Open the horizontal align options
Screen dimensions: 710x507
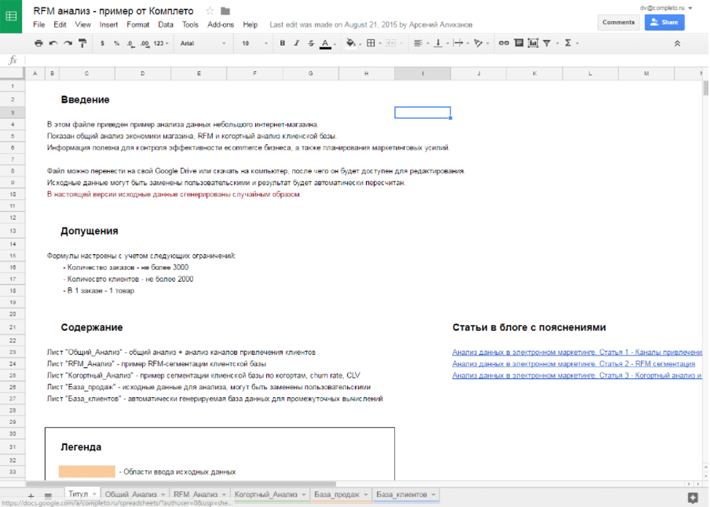420,43
